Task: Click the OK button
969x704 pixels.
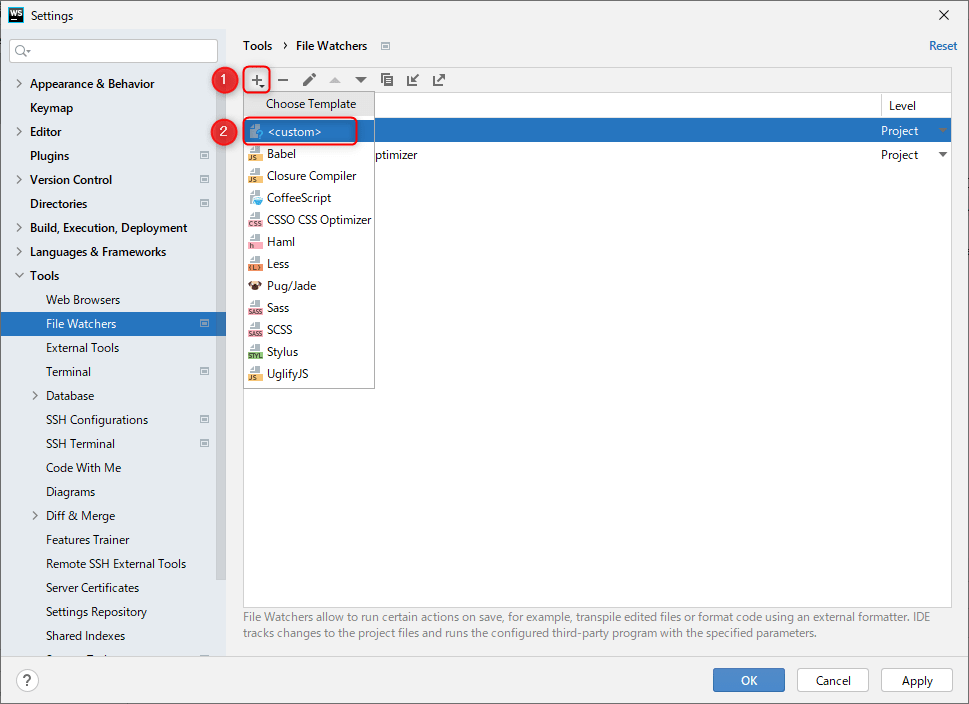Action: [x=749, y=680]
